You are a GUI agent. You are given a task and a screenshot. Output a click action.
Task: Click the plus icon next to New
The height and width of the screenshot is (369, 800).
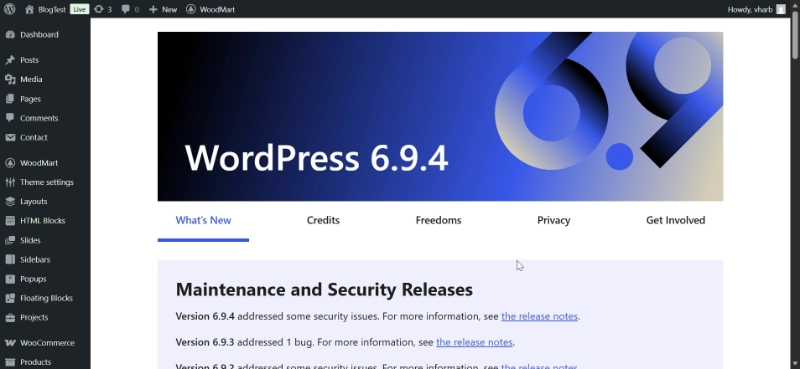(153, 9)
